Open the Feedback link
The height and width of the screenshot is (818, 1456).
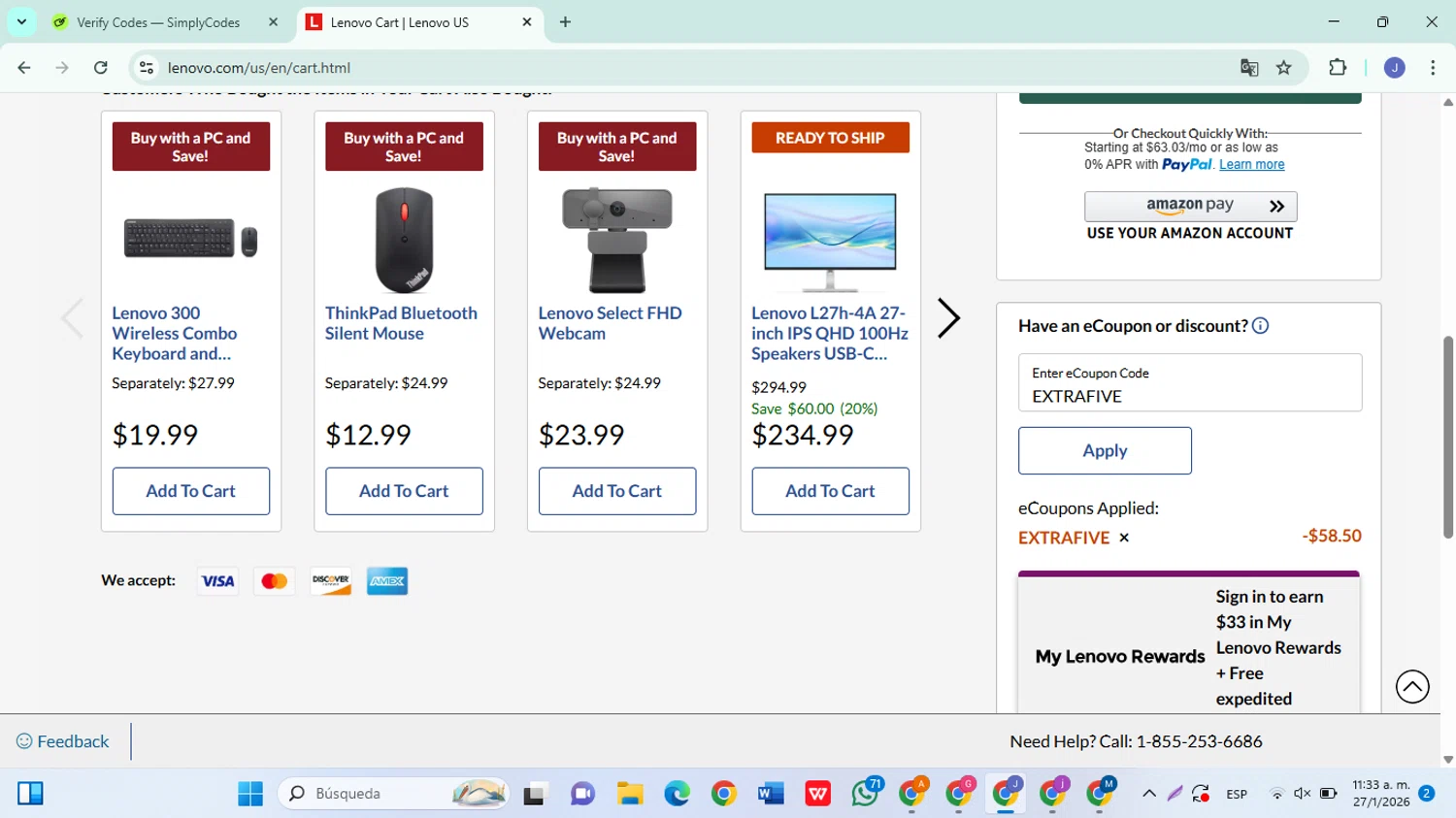point(63,741)
